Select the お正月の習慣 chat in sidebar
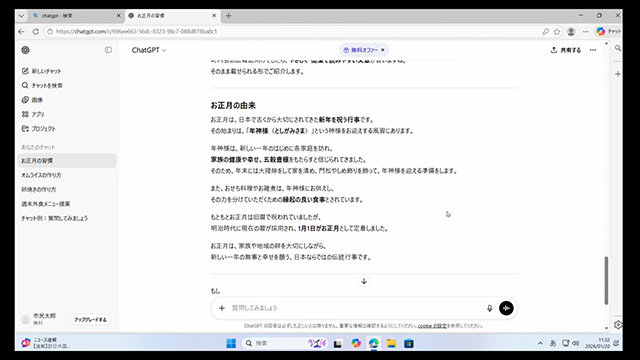This screenshot has width=640, height=360. (x=67, y=160)
